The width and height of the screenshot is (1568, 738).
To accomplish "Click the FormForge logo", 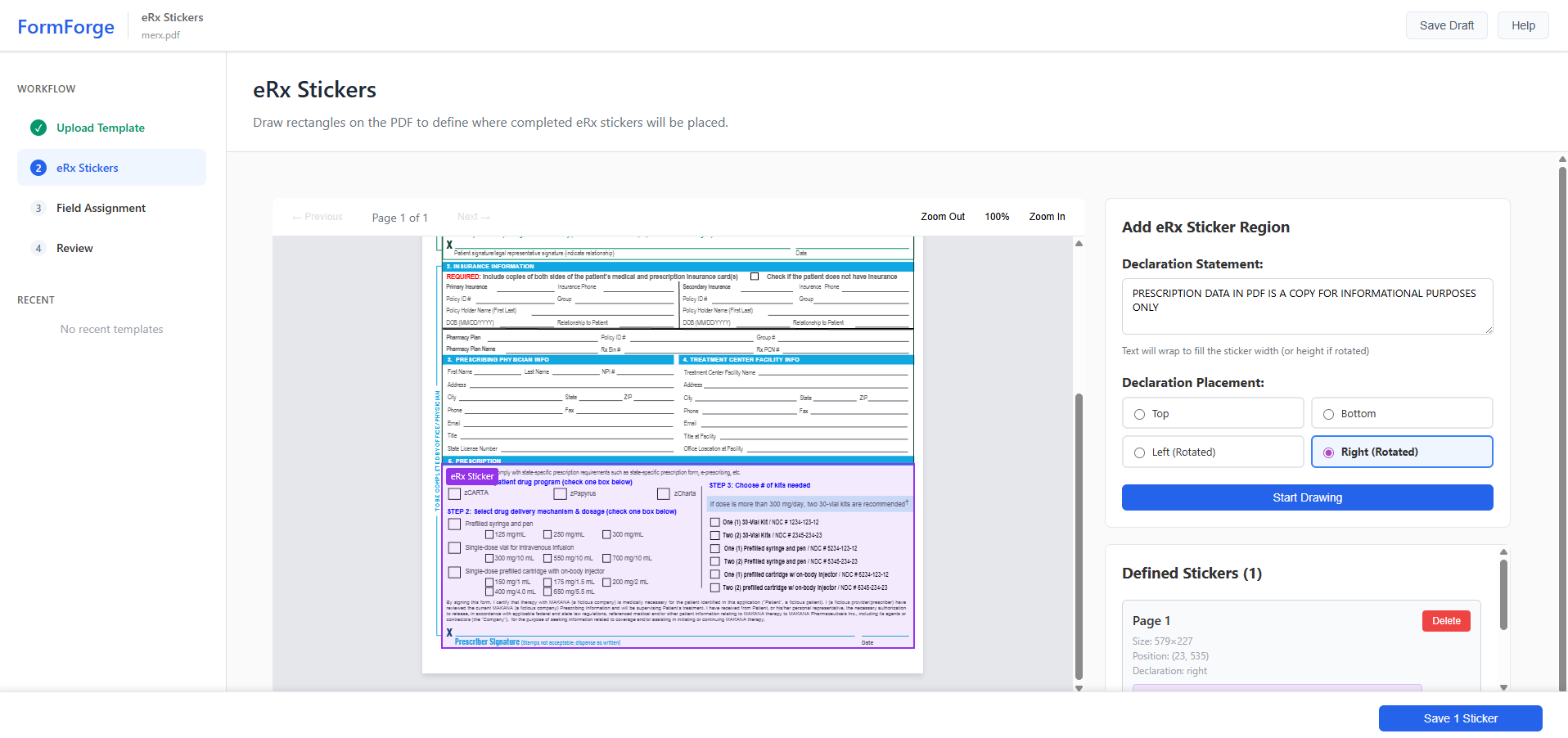I will coord(65,25).
